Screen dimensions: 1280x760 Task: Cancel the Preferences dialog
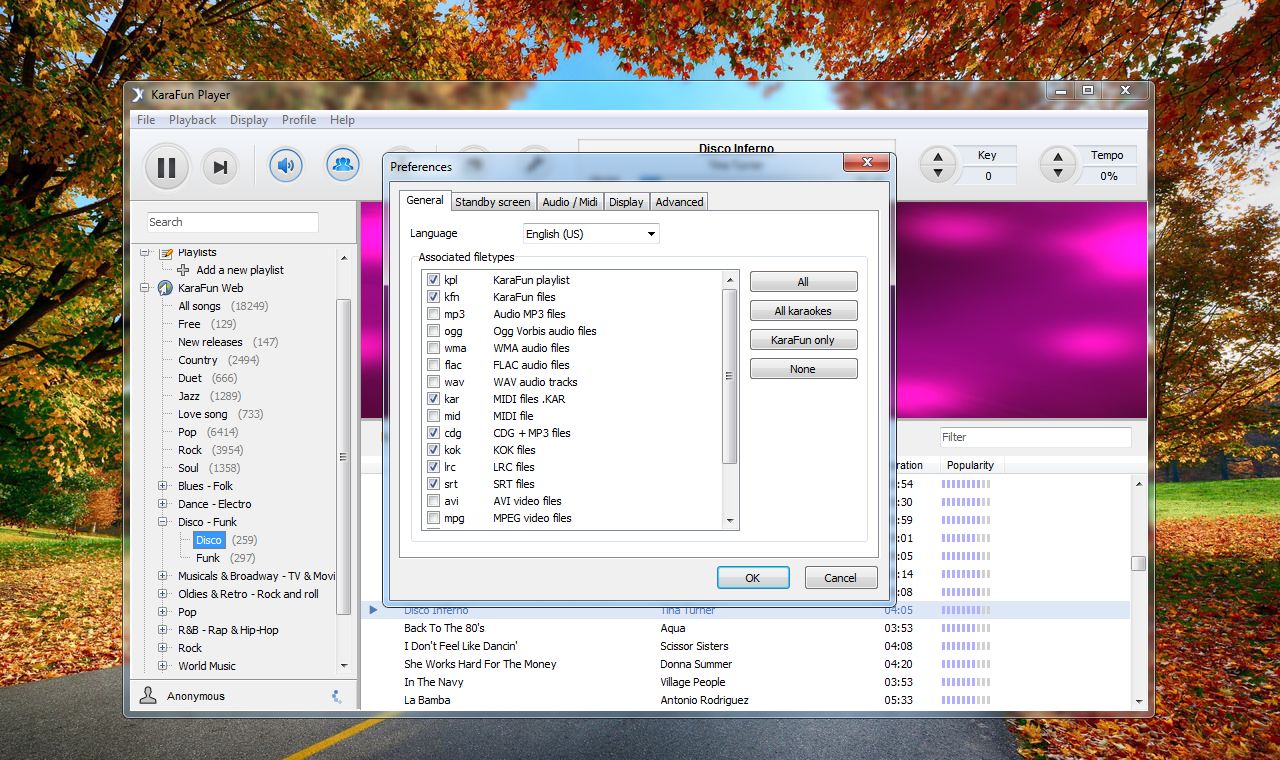[x=840, y=578]
